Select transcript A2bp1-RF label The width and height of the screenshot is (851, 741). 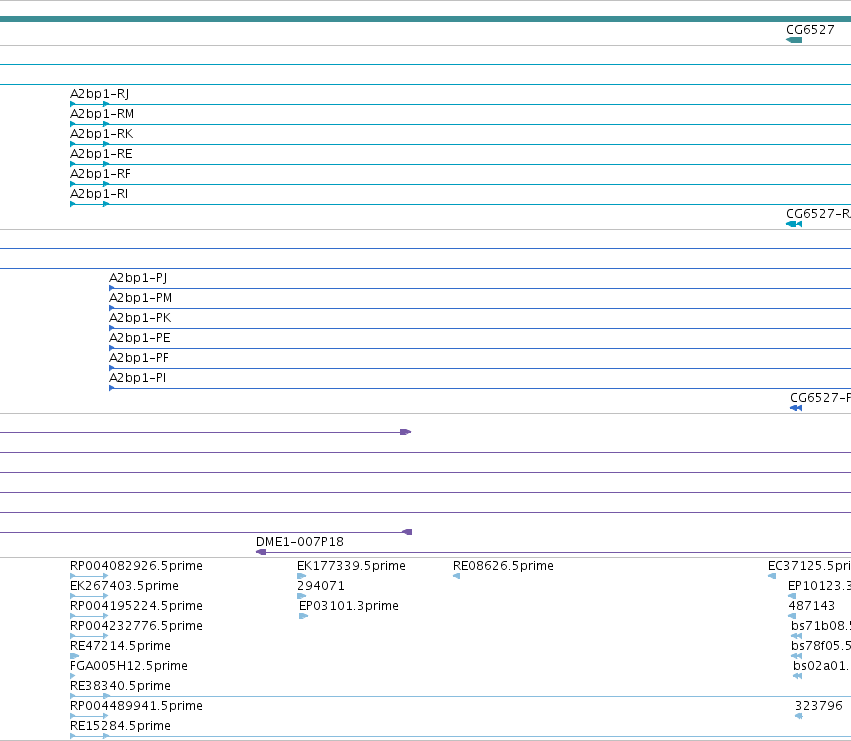[100, 174]
